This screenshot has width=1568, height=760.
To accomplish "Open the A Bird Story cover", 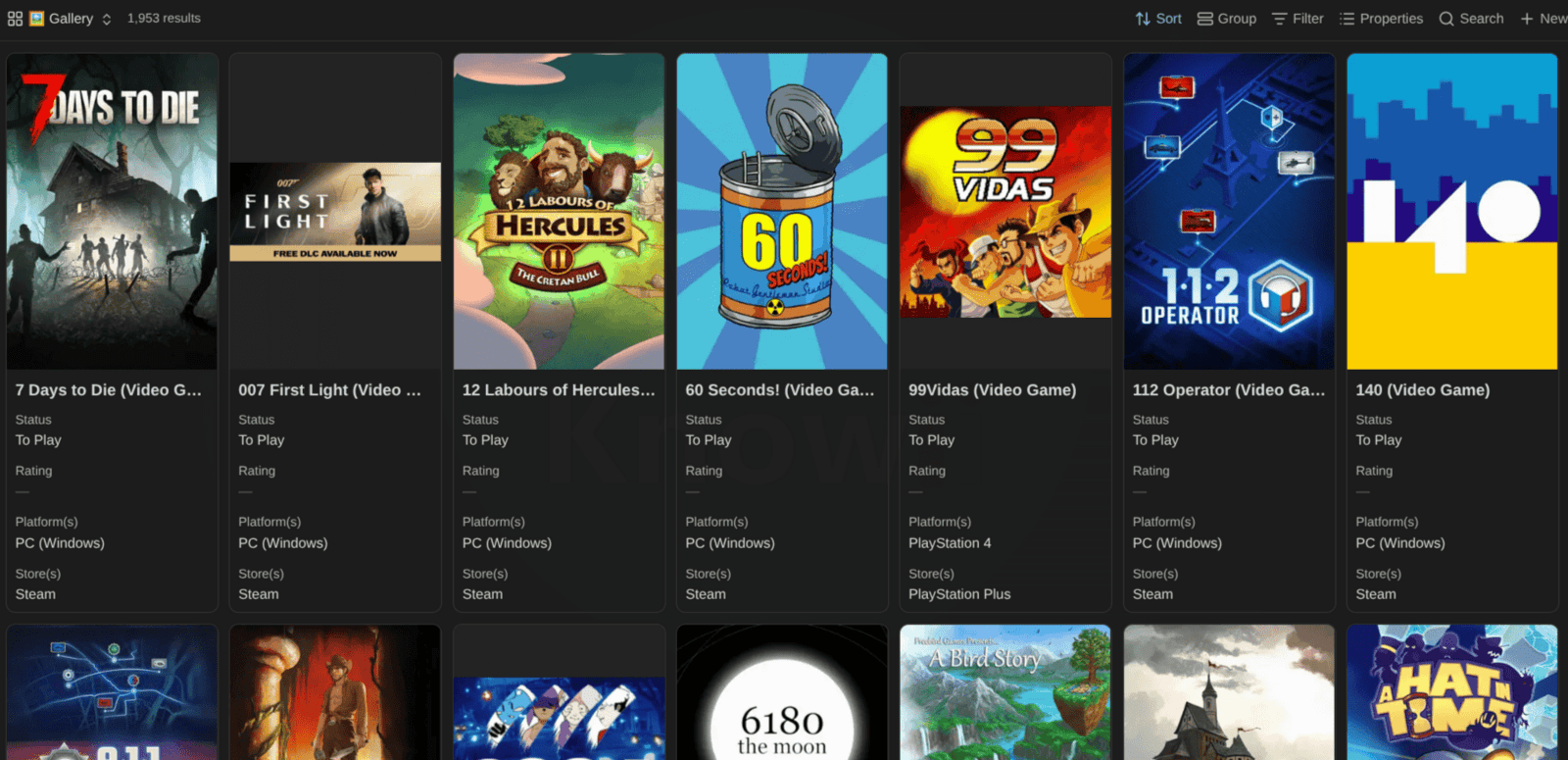I will point(1005,692).
